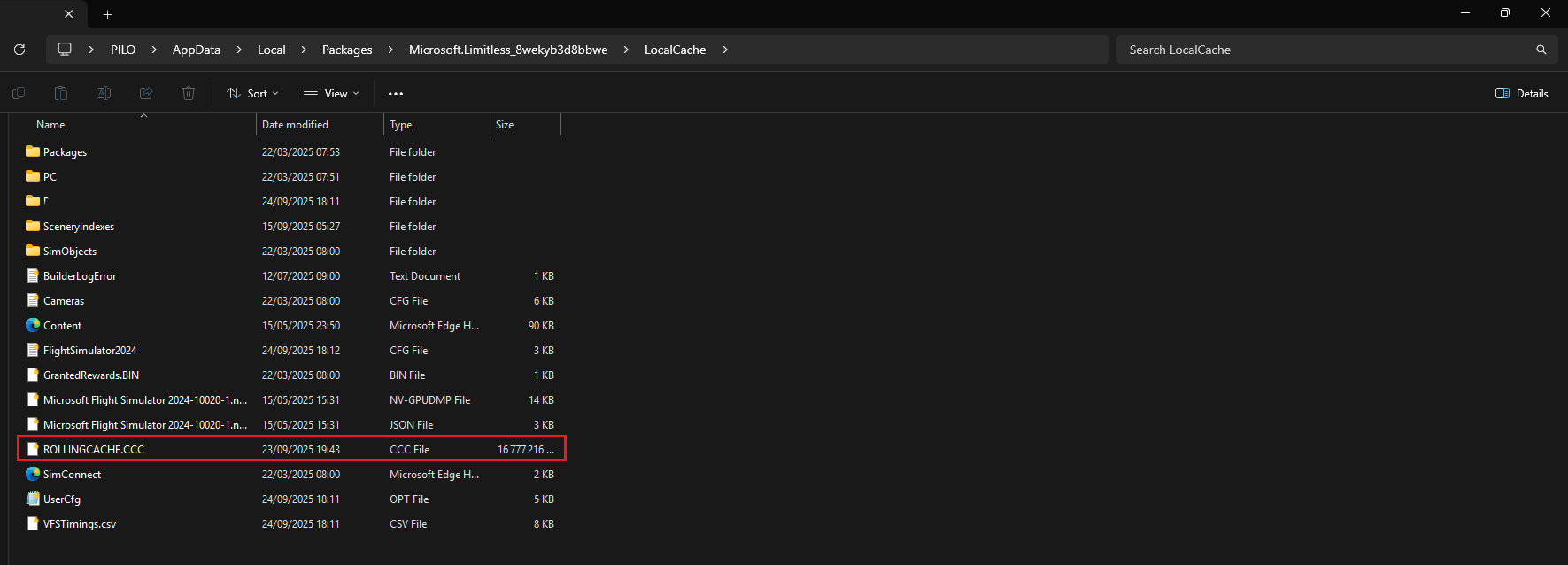Click the Rename icon in toolbar
The height and width of the screenshot is (565, 1568).
click(104, 93)
